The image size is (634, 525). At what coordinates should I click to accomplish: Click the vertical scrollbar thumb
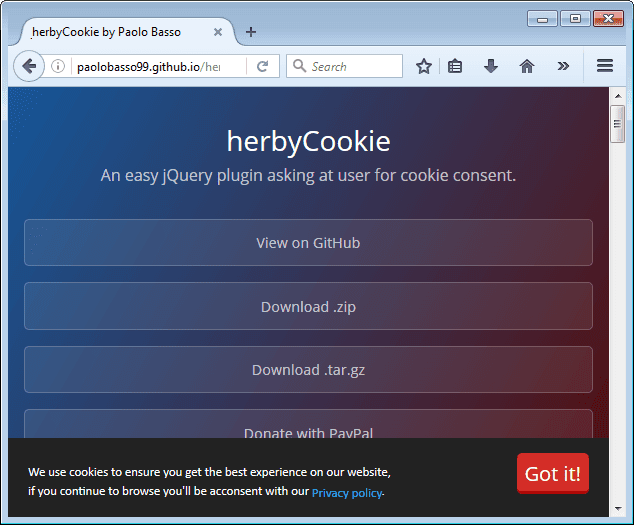coord(617,124)
